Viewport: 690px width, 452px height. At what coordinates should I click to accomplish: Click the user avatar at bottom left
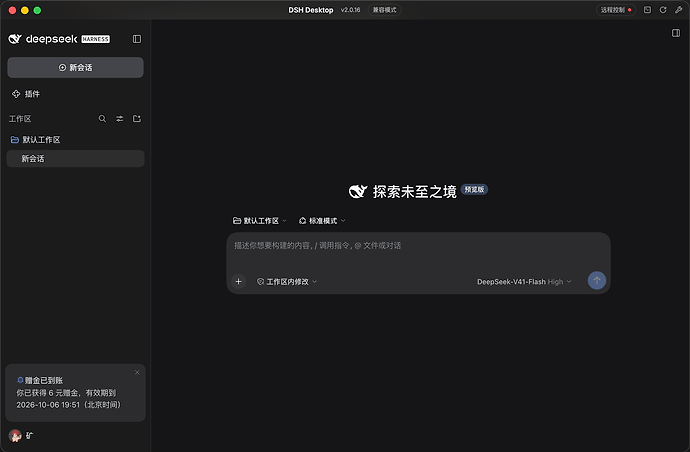pyautogui.click(x=15, y=436)
